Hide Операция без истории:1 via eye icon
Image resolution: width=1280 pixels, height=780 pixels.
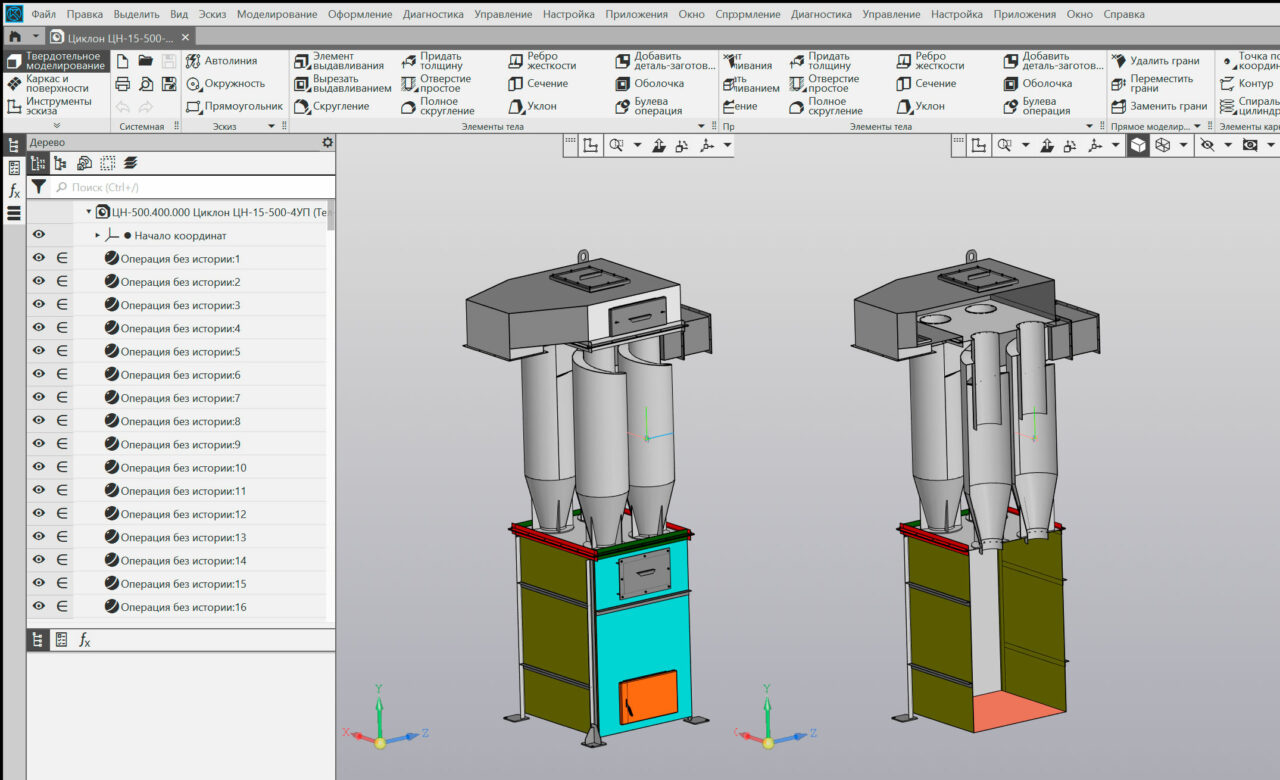[x=39, y=259]
